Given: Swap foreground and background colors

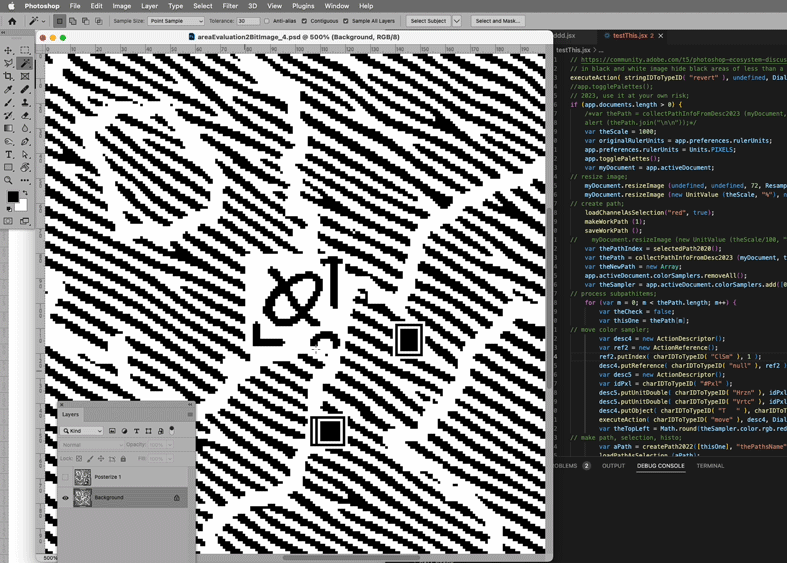Looking at the screenshot, I should tap(25, 193).
